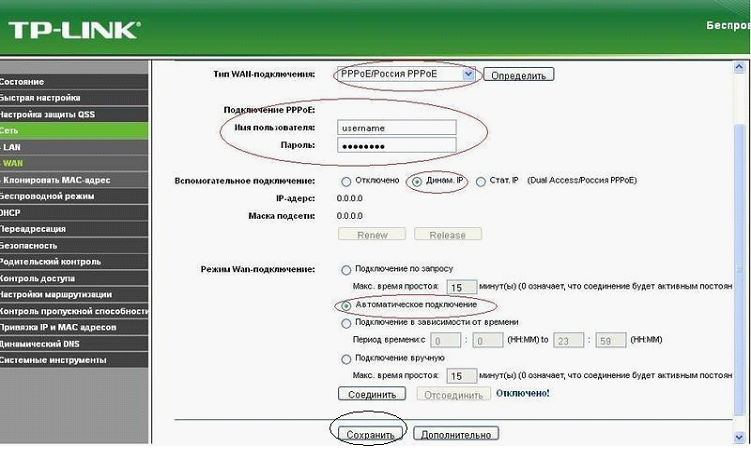Click the Dual Access/Россия PPPoE note
The height and width of the screenshot is (465, 751).
[582, 181]
